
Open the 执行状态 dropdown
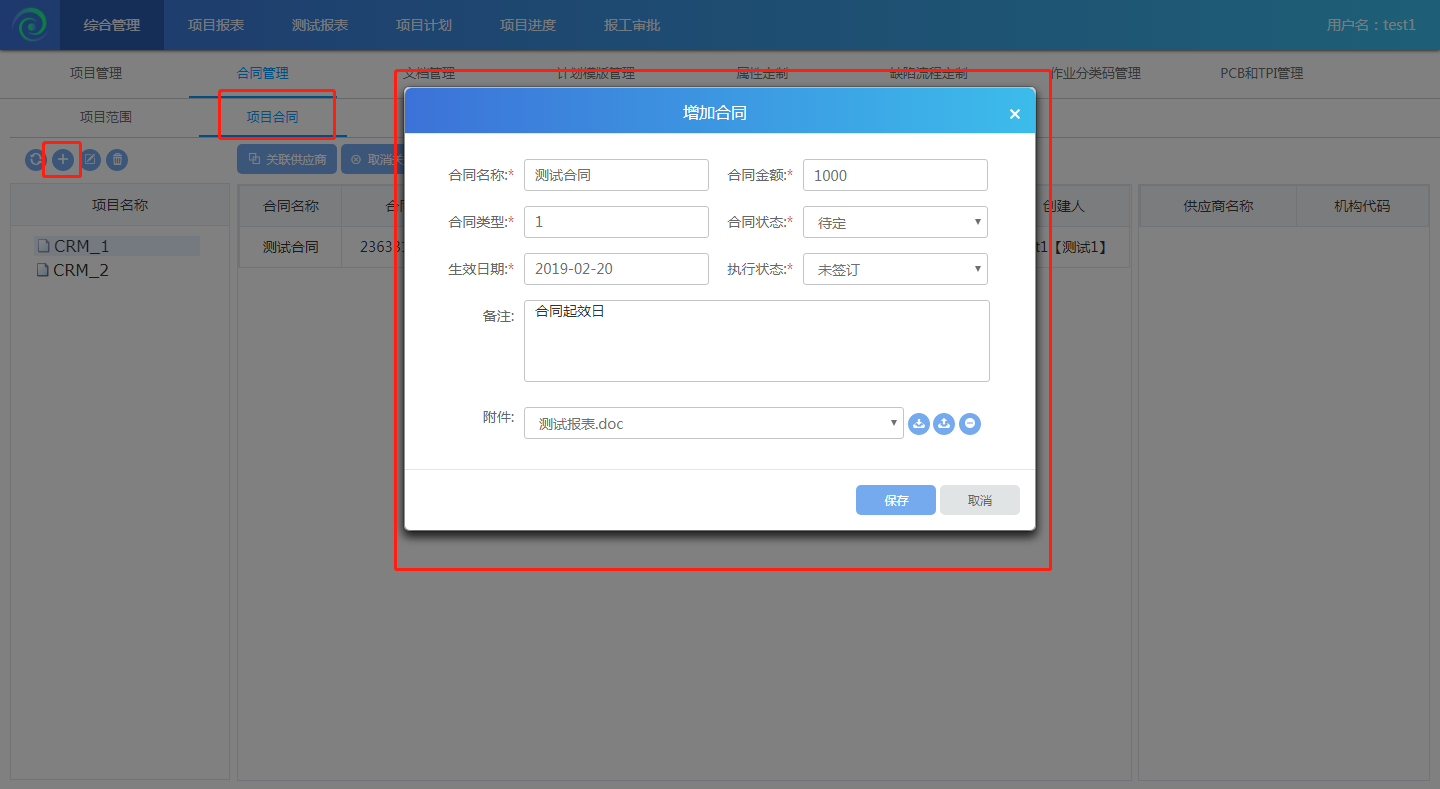895,269
